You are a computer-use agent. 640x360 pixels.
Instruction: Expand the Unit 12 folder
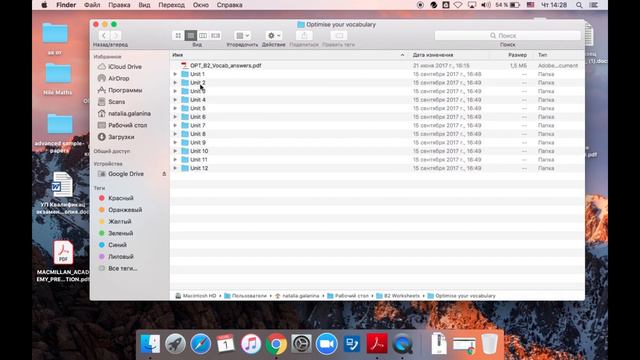click(175, 168)
